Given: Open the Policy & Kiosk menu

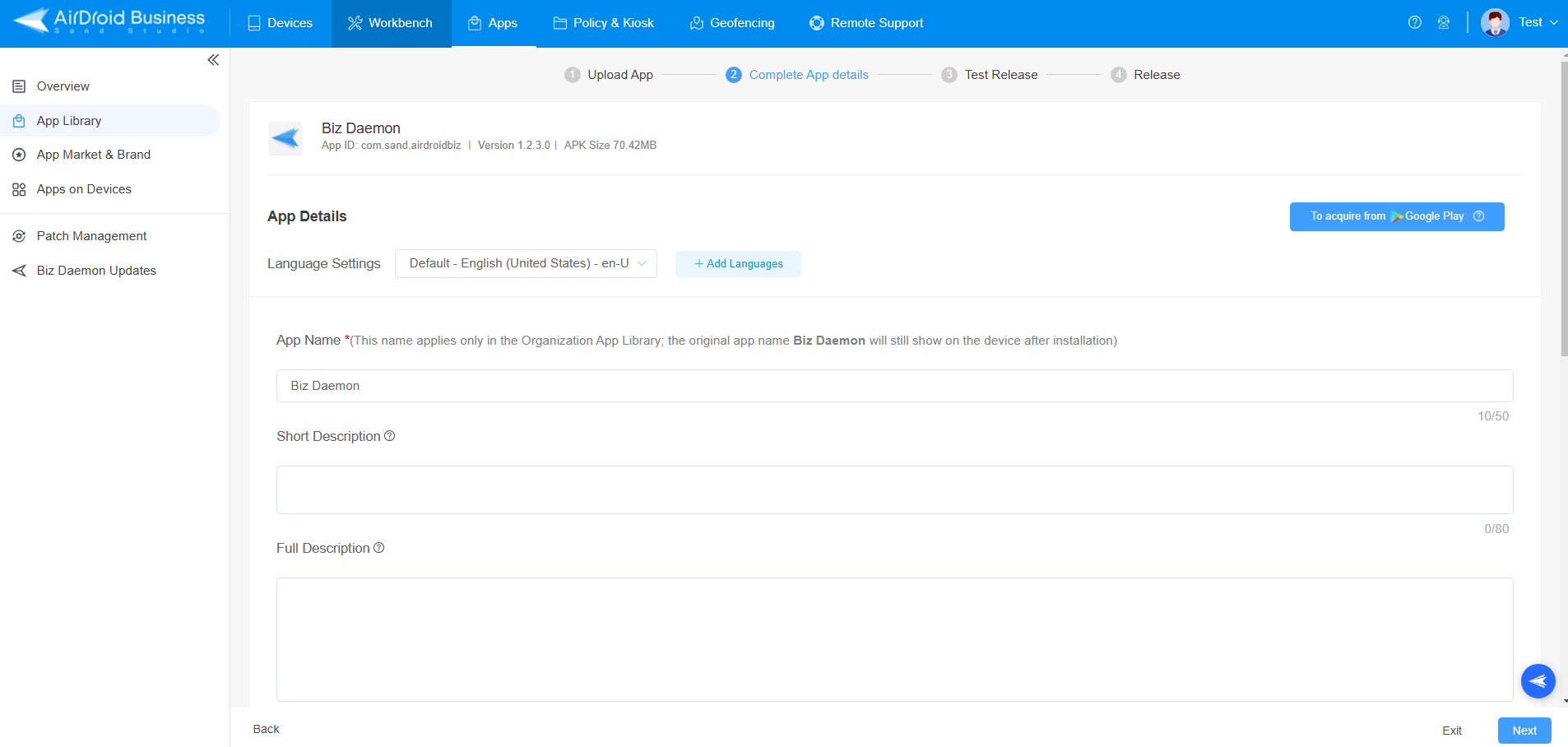Looking at the screenshot, I should [603, 23].
